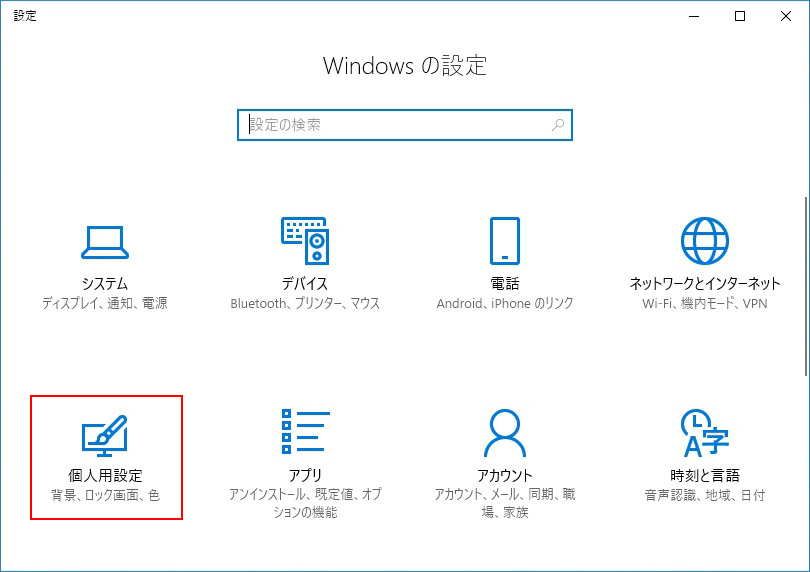This screenshot has height=572, width=810.
Task: Click the 電話 label
Action: coord(505,283)
